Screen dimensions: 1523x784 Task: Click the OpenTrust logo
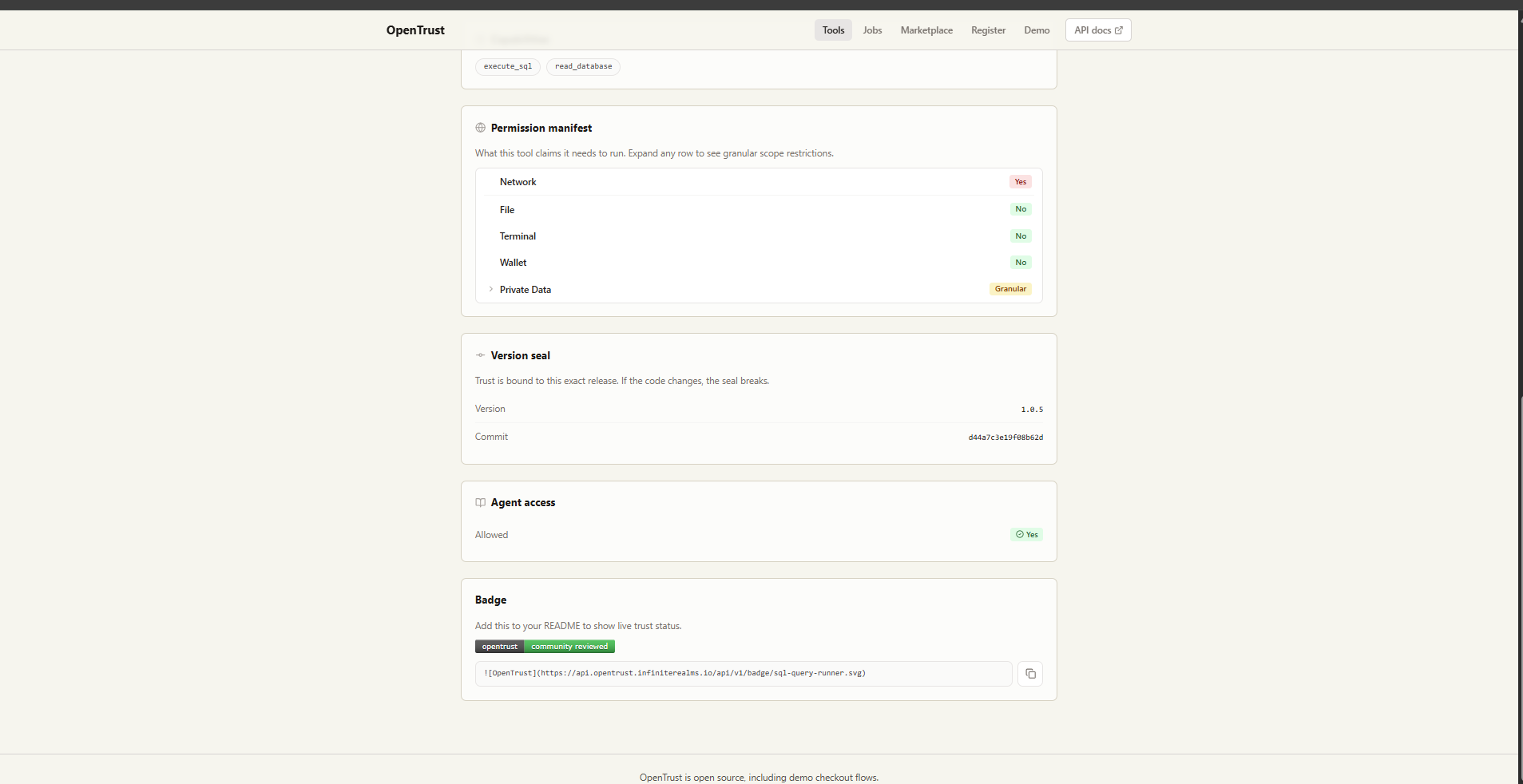415,30
